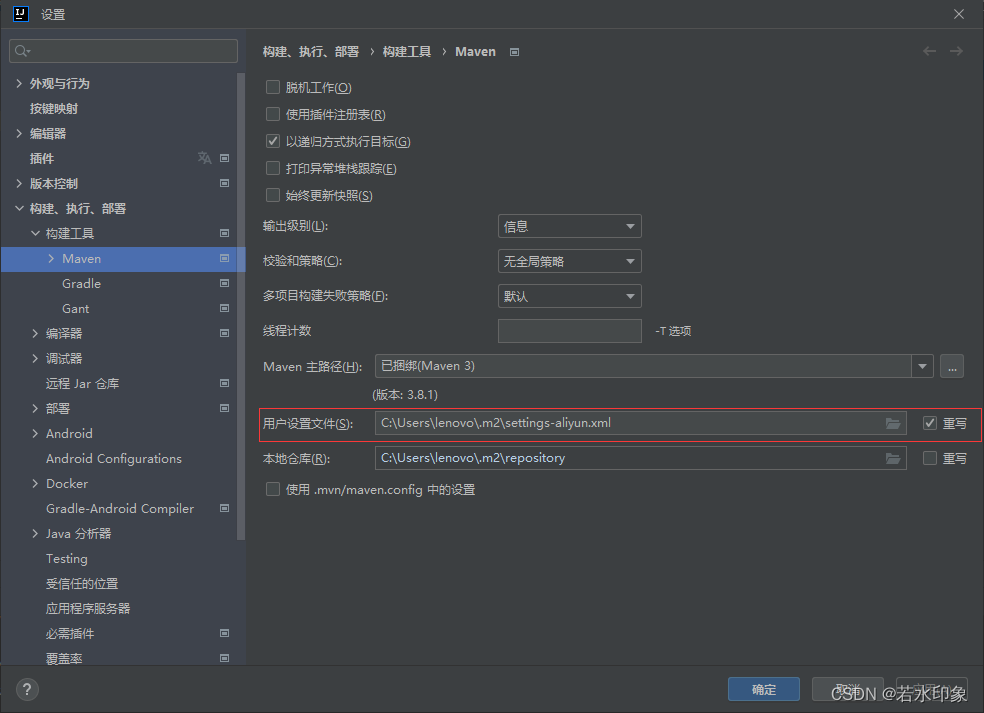Click the project-level icon beside Maven row
The height and width of the screenshot is (713, 984).
tap(224, 258)
